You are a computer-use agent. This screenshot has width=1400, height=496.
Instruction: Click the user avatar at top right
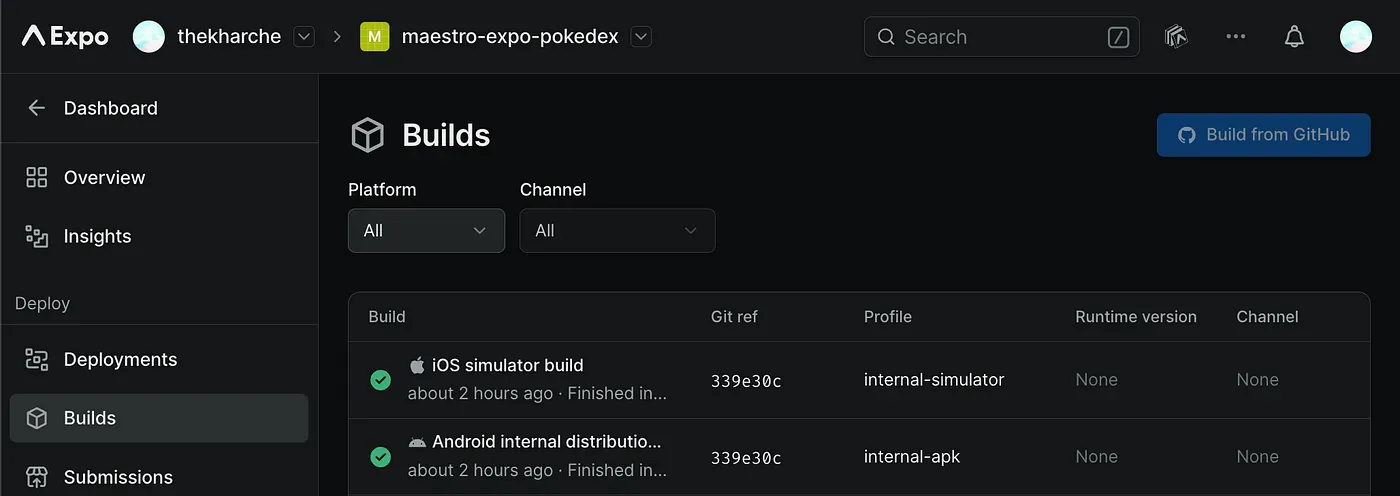(x=1355, y=37)
